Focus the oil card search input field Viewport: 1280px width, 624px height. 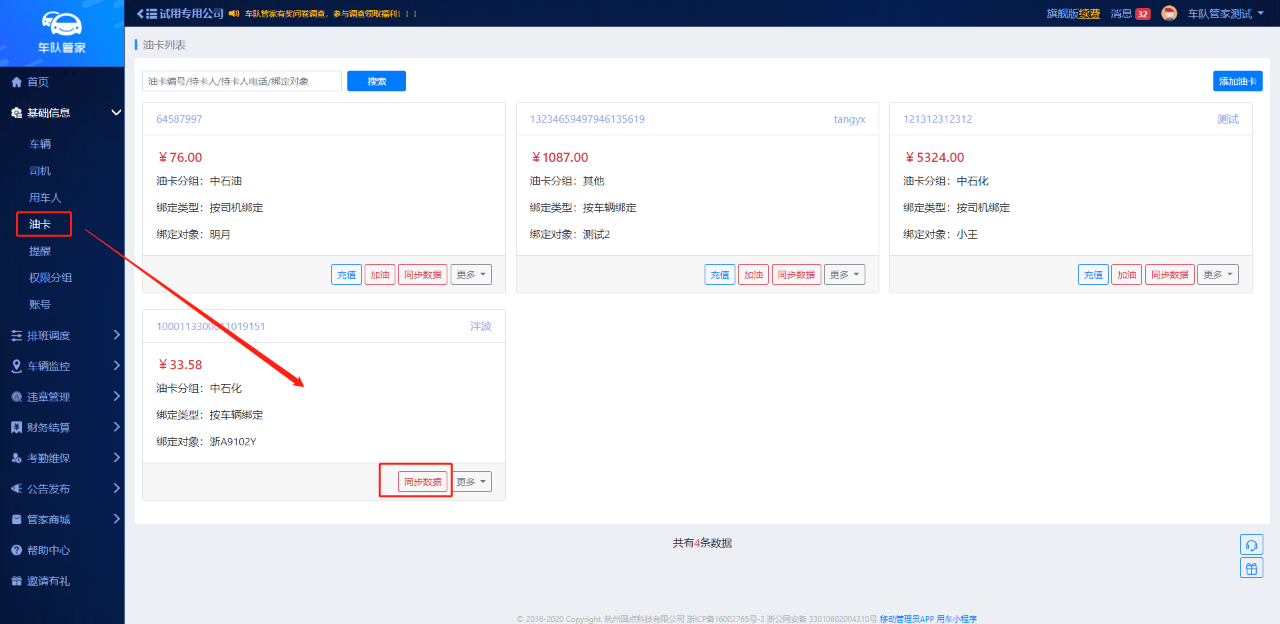[242, 81]
